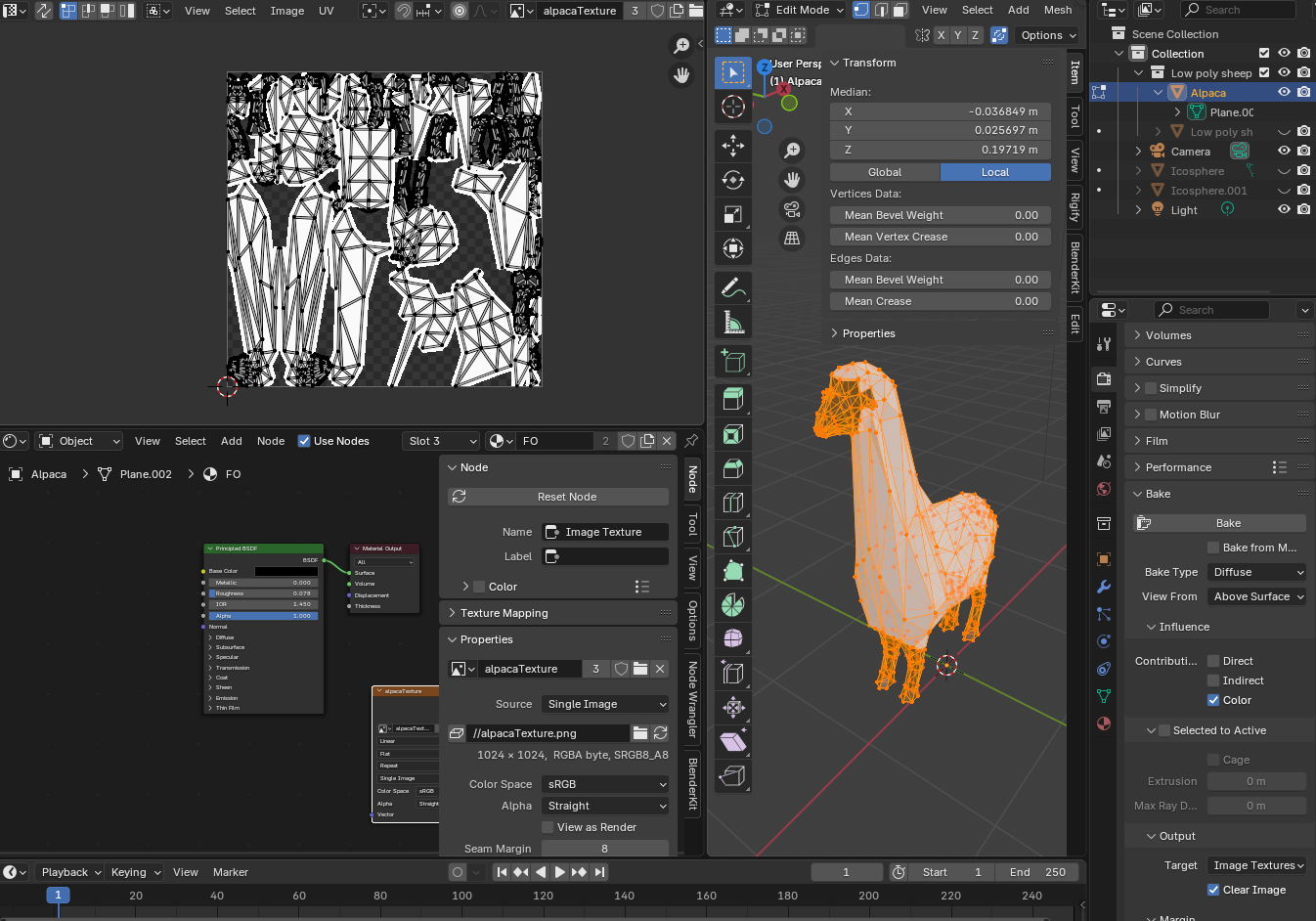
Task: Uncheck Use Nodes in node editor
Action: [x=304, y=441]
